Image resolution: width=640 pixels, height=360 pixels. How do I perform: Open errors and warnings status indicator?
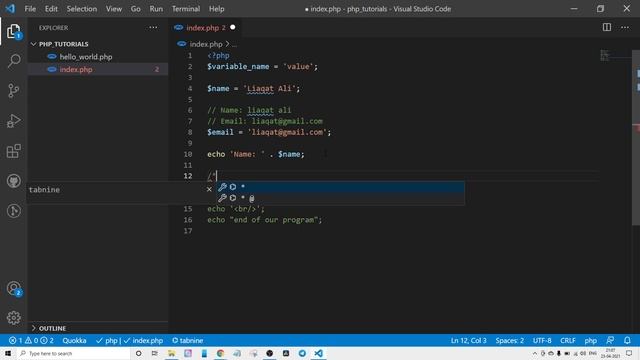tap(31, 340)
